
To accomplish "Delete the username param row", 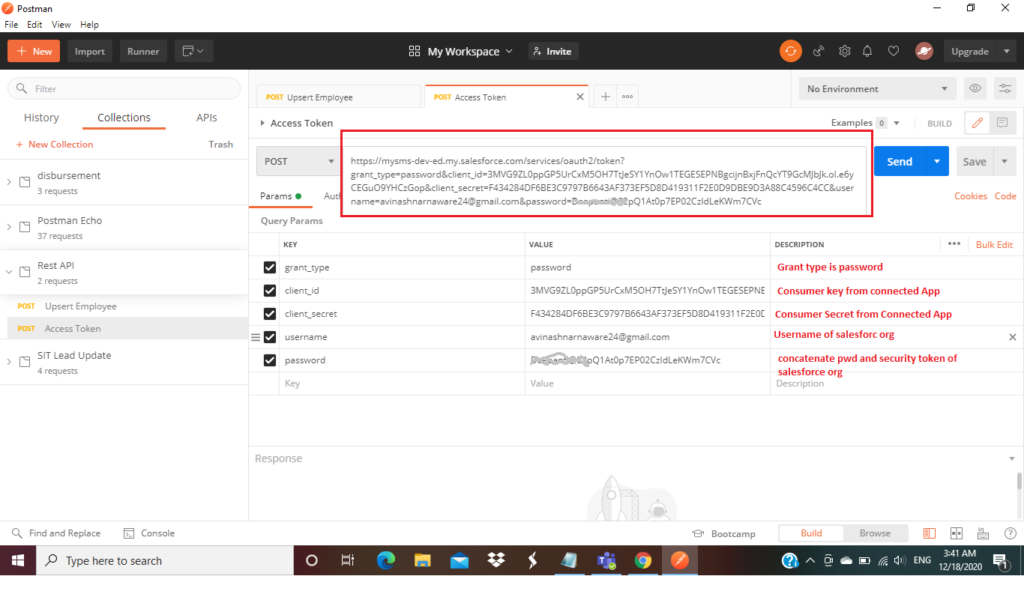I will (x=1012, y=337).
